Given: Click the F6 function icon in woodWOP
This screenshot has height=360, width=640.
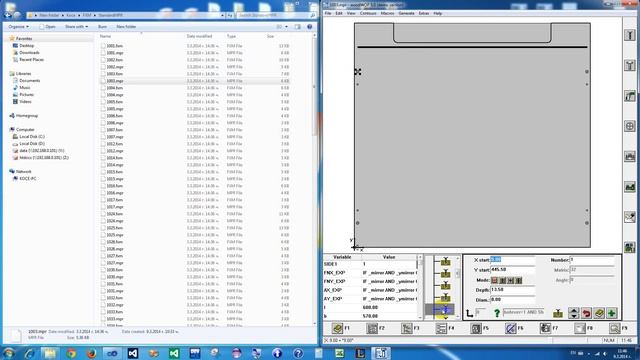Looking at the screenshot, I should click(511, 328).
